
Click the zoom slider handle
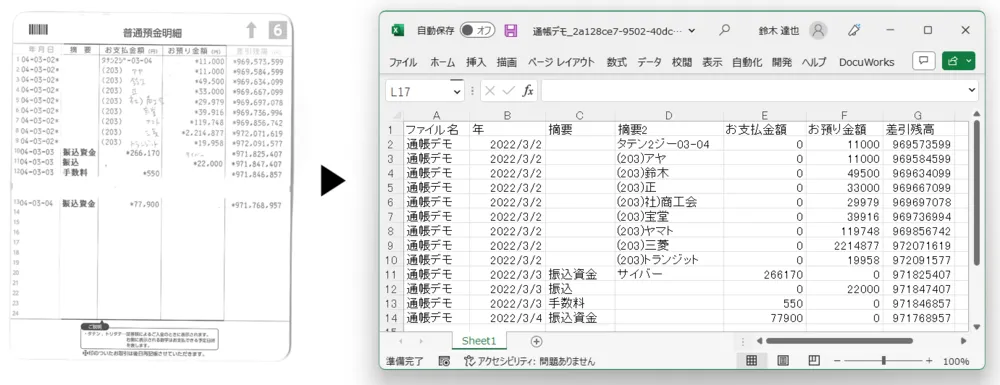point(883,361)
